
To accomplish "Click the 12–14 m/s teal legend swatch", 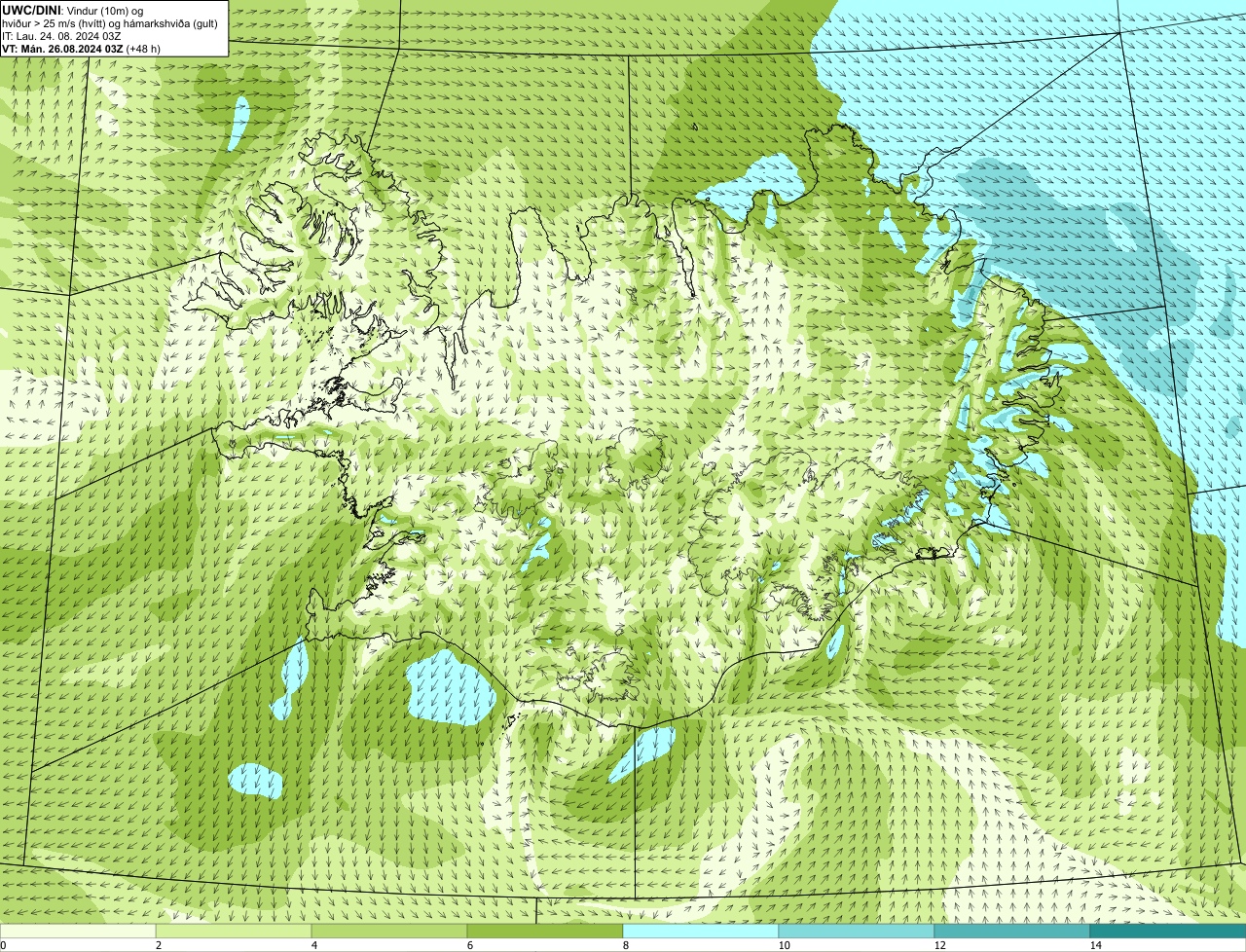I will (1012, 932).
